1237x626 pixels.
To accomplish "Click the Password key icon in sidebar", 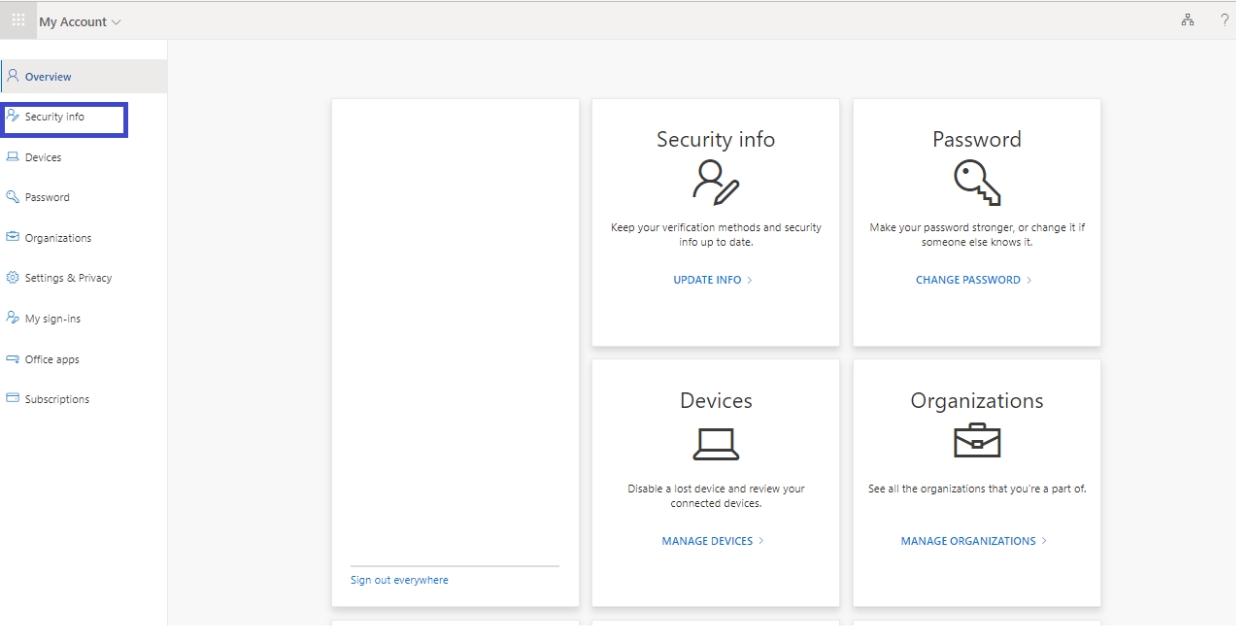I will [x=14, y=197].
